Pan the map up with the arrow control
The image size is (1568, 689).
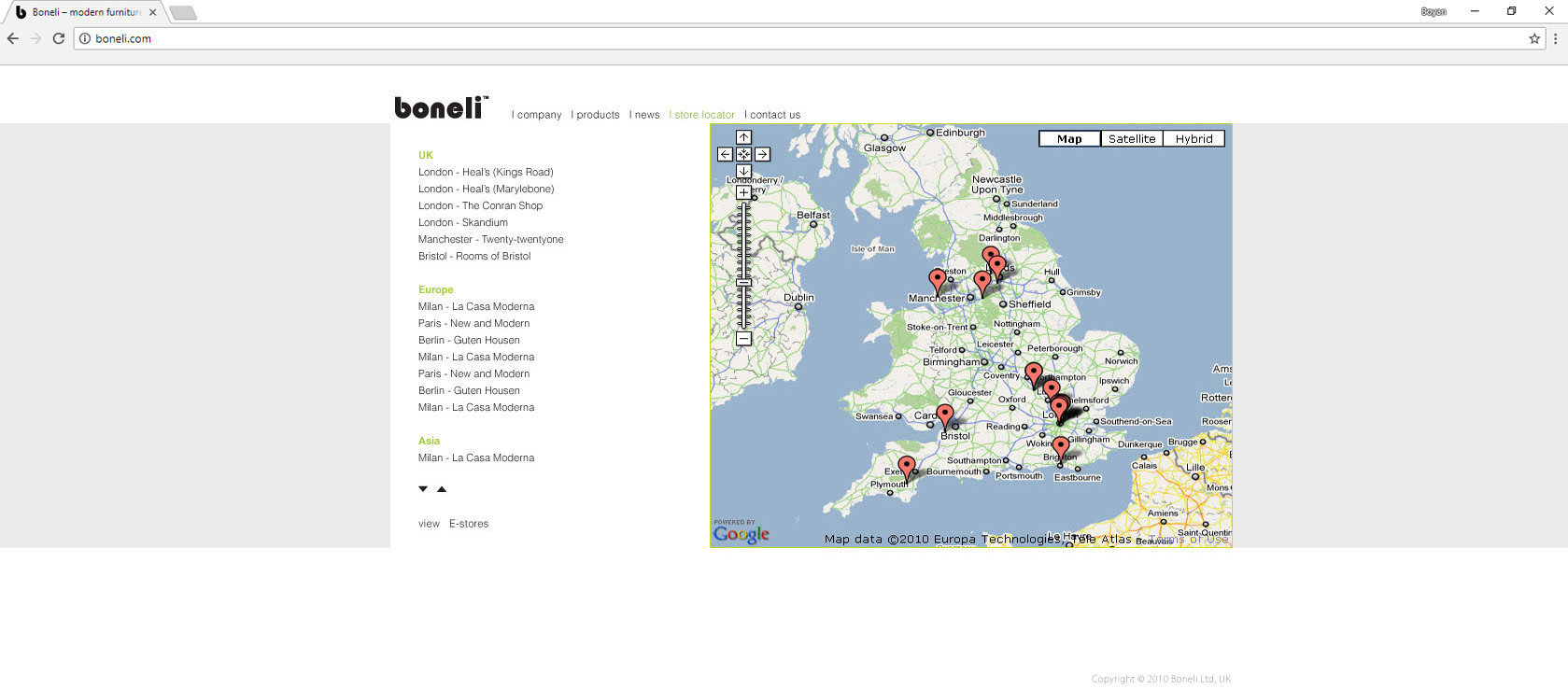pyautogui.click(x=743, y=137)
